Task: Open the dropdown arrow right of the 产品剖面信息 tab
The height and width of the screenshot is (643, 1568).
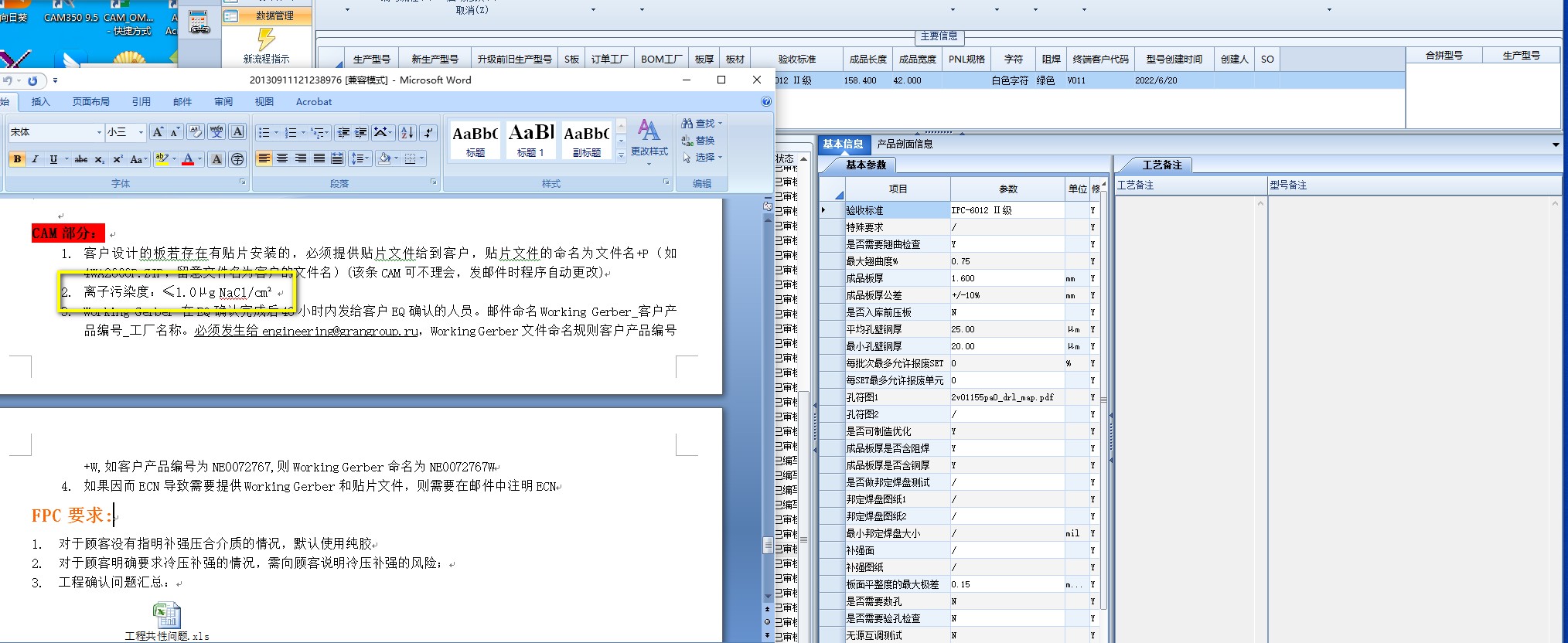Action: coord(1556,145)
